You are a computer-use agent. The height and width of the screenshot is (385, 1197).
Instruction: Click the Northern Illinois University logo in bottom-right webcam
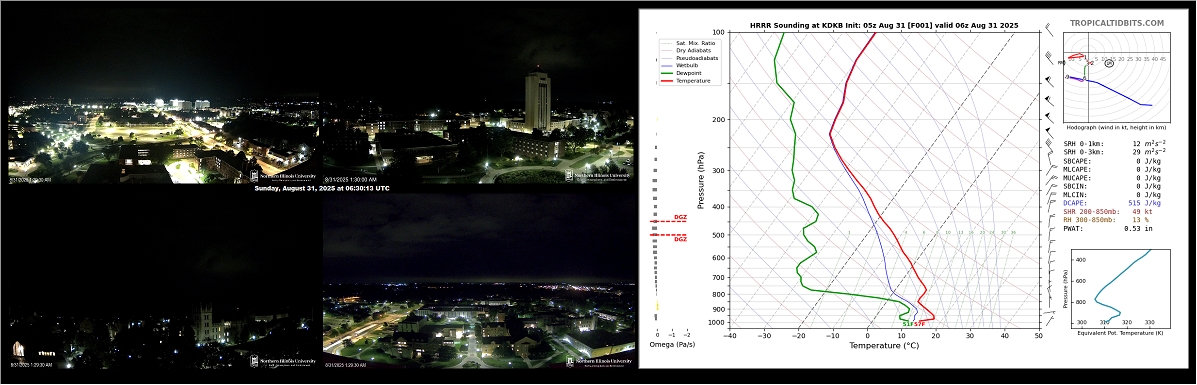coord(598,361)
